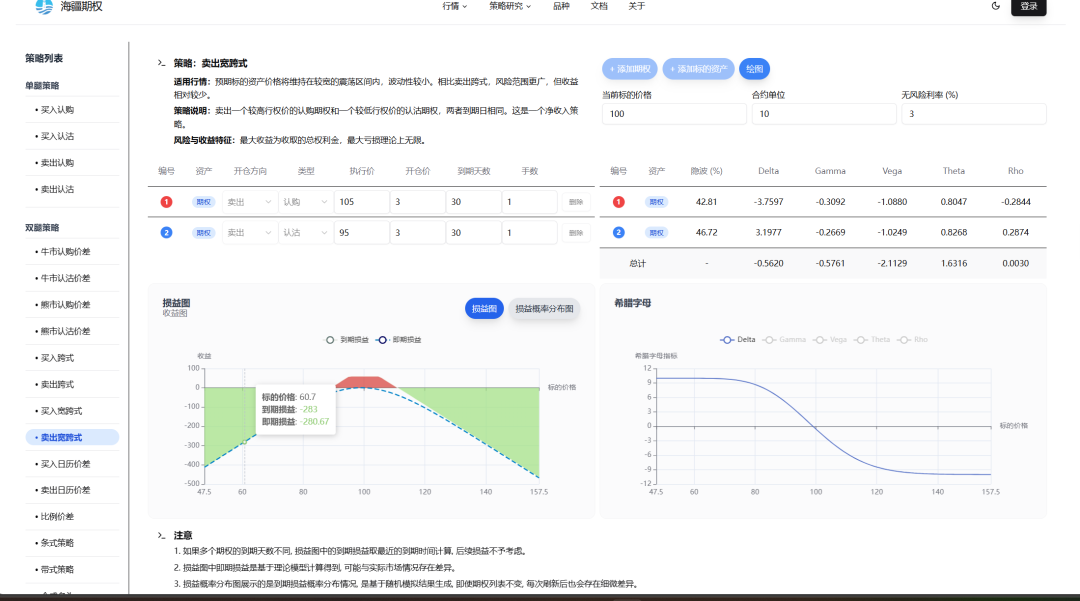Click the 即期损益 legend marker

(x=382, y=340)
